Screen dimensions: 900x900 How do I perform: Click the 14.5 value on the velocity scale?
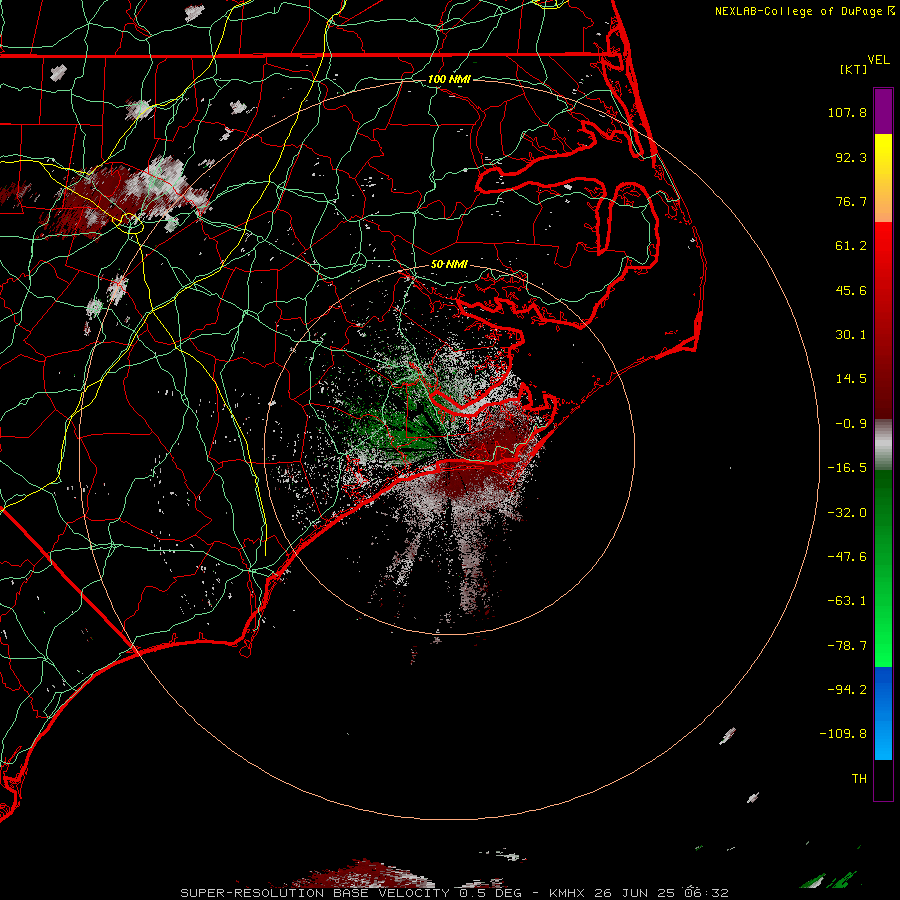click(851, 379)
